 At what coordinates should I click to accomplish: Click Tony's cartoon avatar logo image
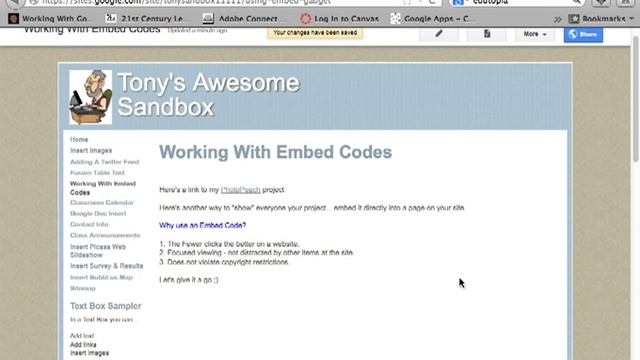pyautogui.click(x=91, y=97)
